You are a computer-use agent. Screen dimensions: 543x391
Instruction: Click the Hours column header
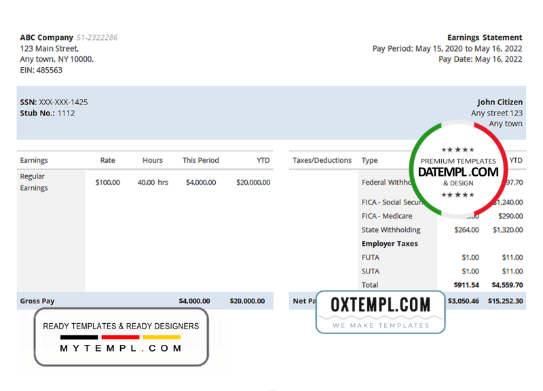coord(152,160)
